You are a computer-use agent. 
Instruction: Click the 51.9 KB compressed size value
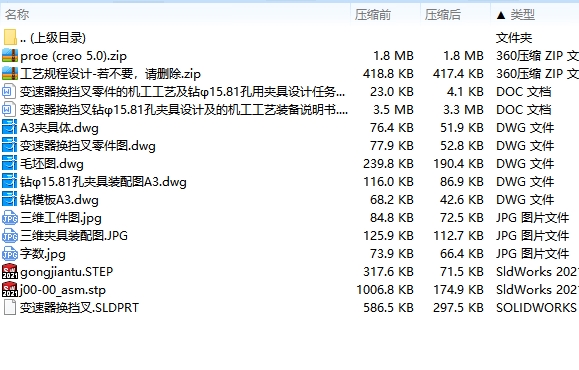pyautogui.click(x=462, y=128)
